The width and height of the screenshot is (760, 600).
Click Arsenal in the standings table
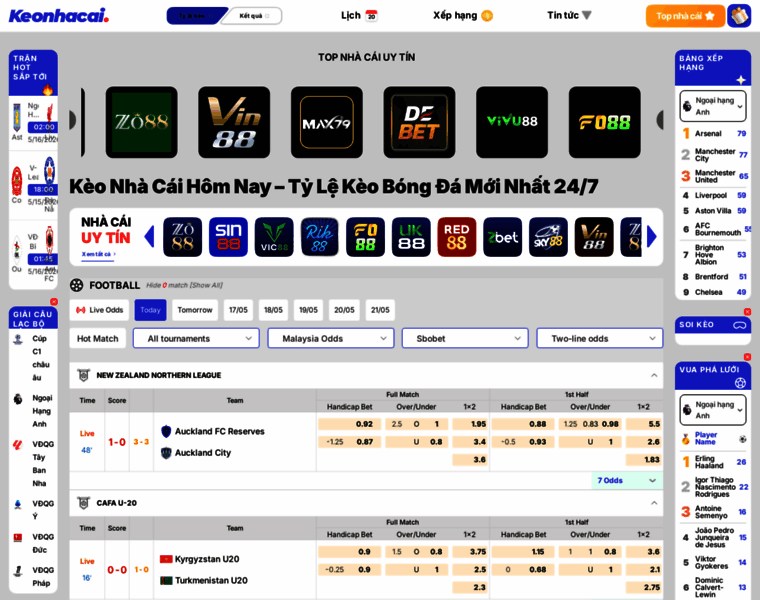tap(708, 133)
